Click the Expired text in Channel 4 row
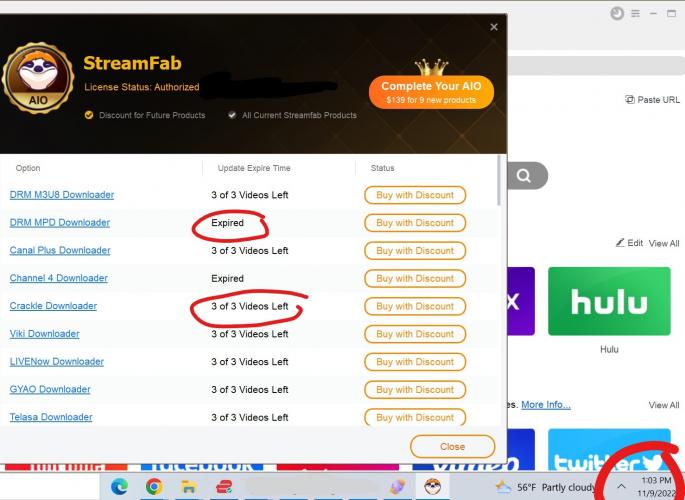 (228, 279)
